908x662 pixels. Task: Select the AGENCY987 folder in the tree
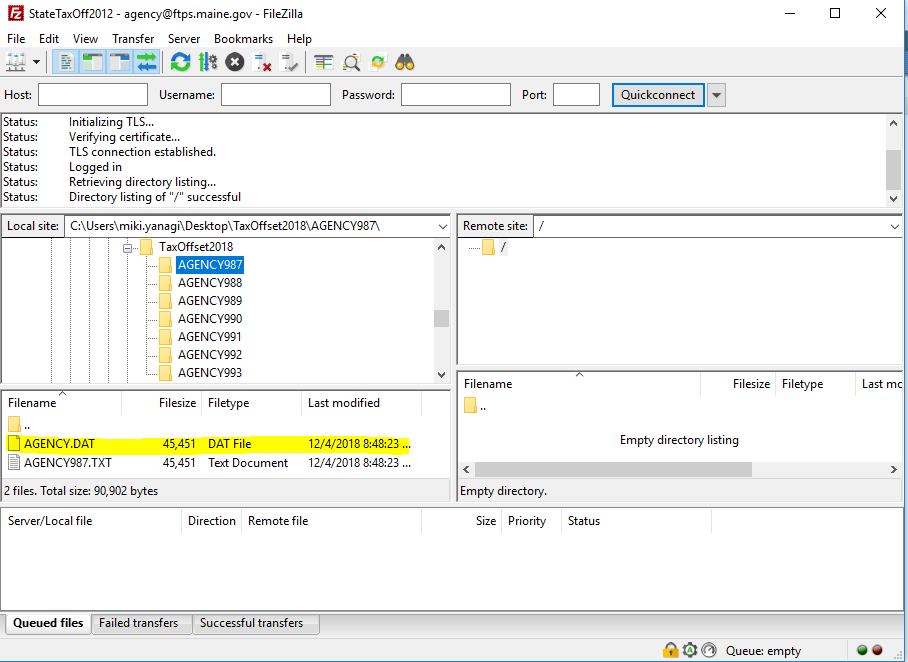point(210,265)
